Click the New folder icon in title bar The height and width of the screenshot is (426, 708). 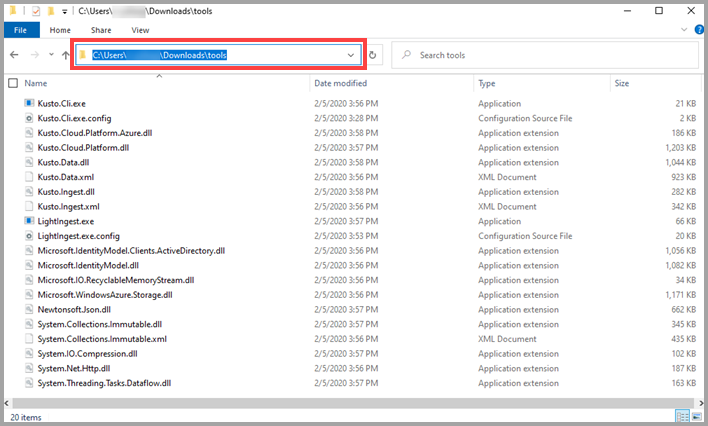pos(51,10)
